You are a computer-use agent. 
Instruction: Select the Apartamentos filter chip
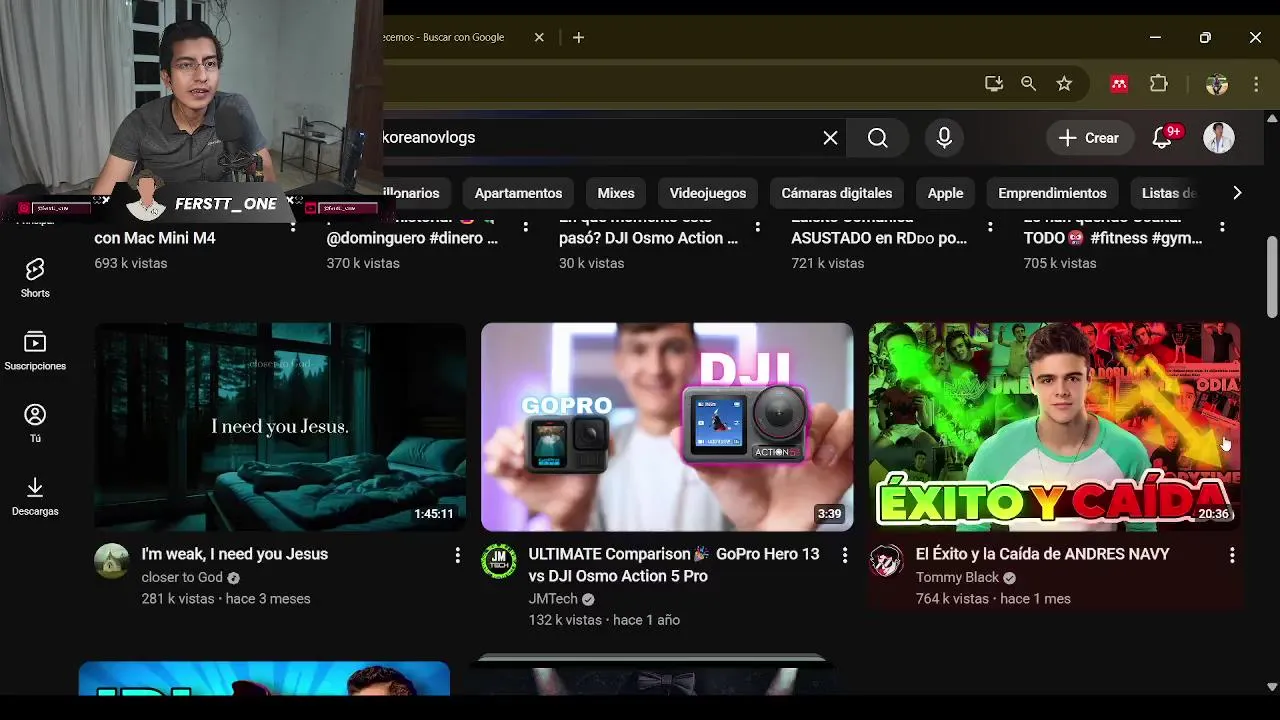[518, 193]
